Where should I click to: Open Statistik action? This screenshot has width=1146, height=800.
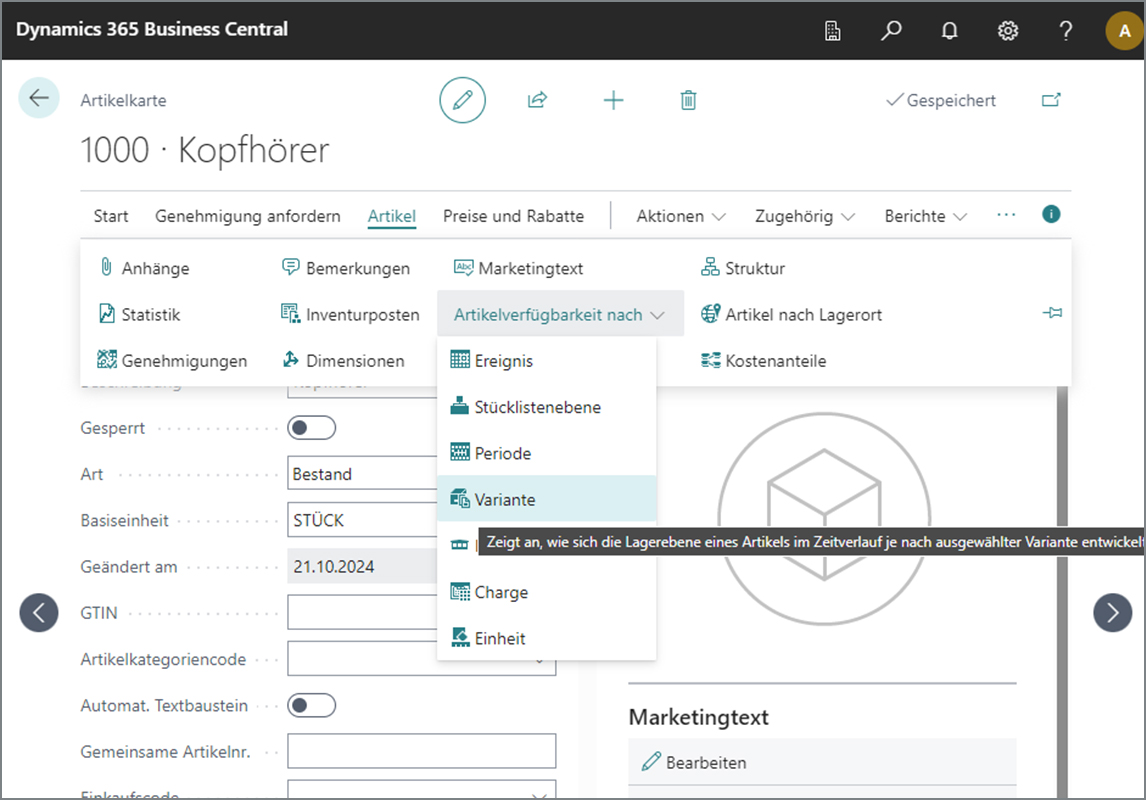pos(139,314)
